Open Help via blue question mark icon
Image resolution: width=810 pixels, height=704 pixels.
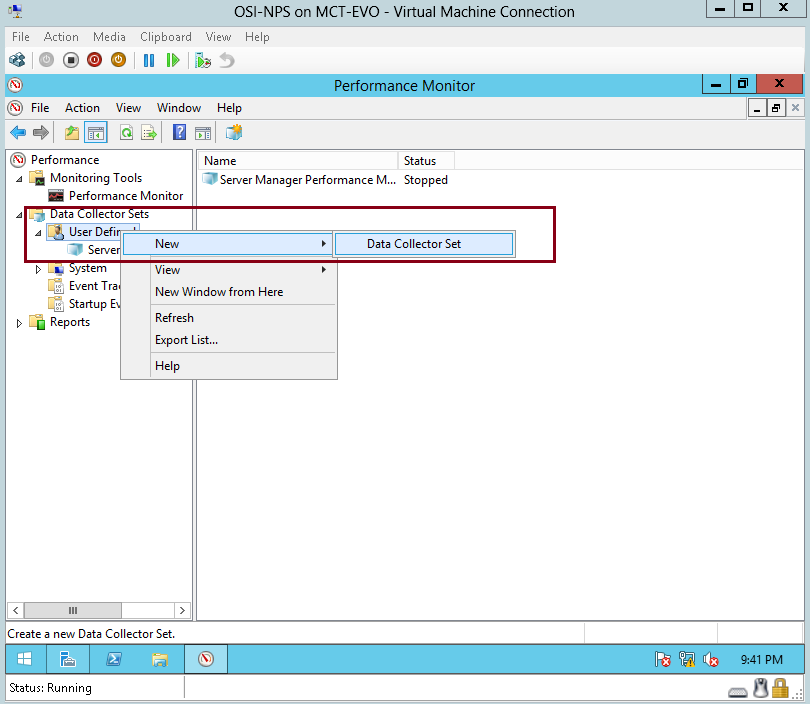click(180, 132)
